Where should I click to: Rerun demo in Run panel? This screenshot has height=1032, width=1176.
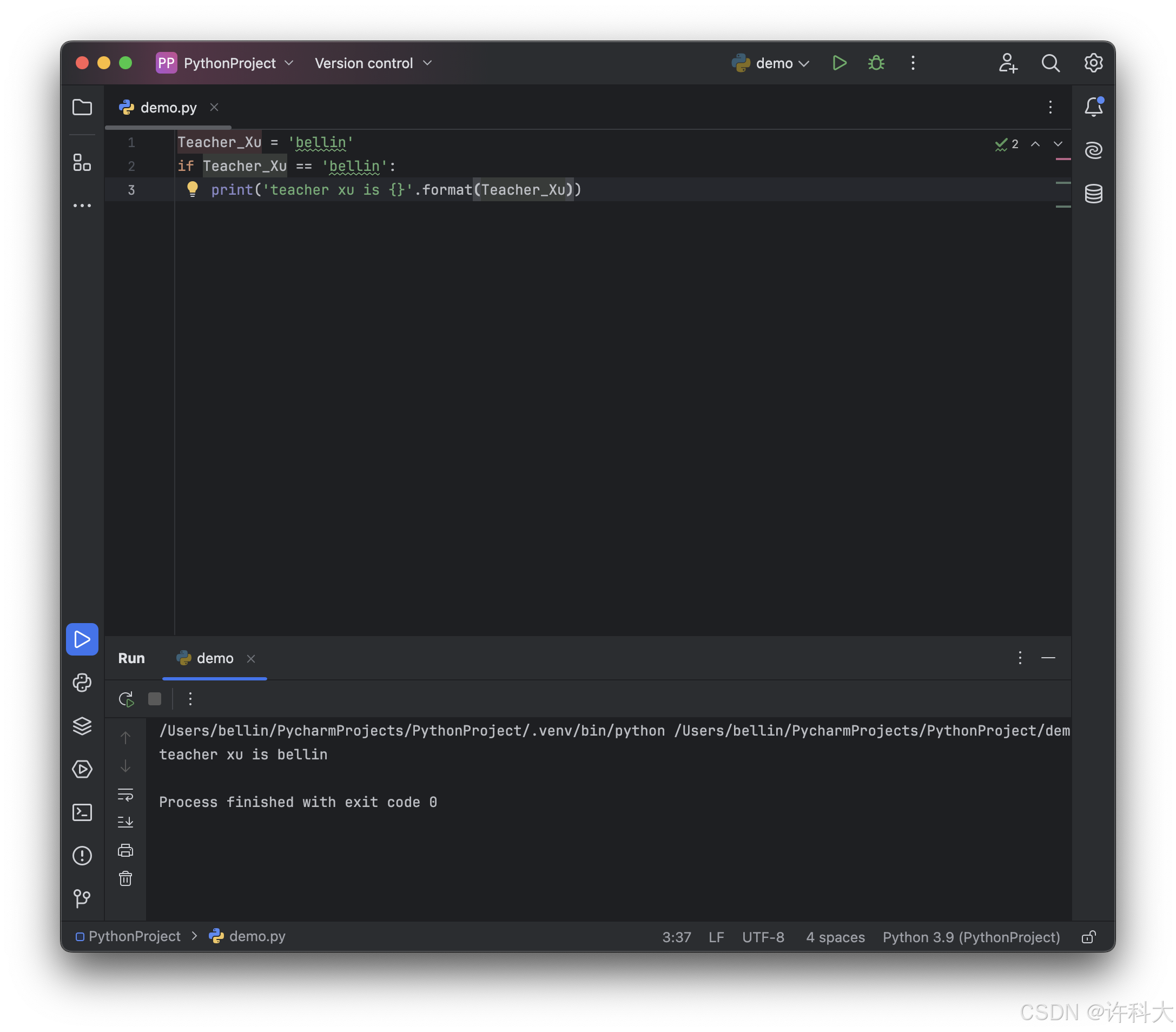tap(126, 699)
